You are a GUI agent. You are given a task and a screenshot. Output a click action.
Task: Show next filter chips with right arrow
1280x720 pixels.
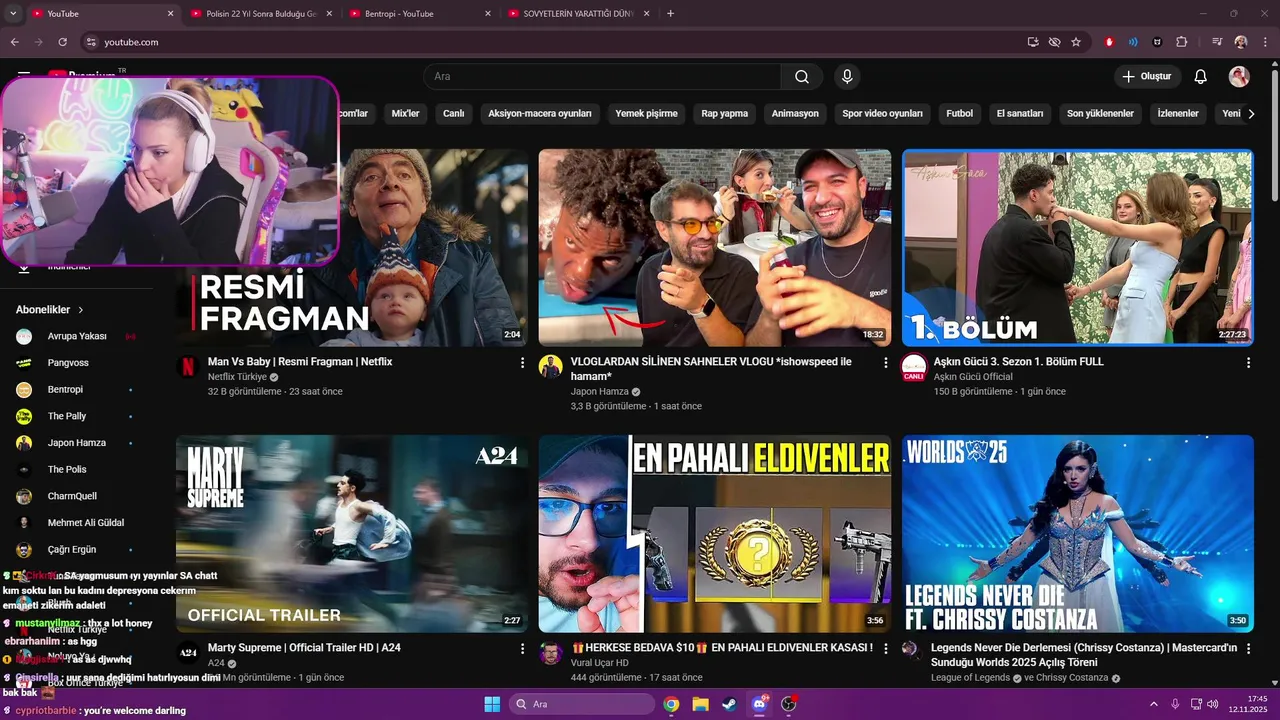coord(1251,114)
